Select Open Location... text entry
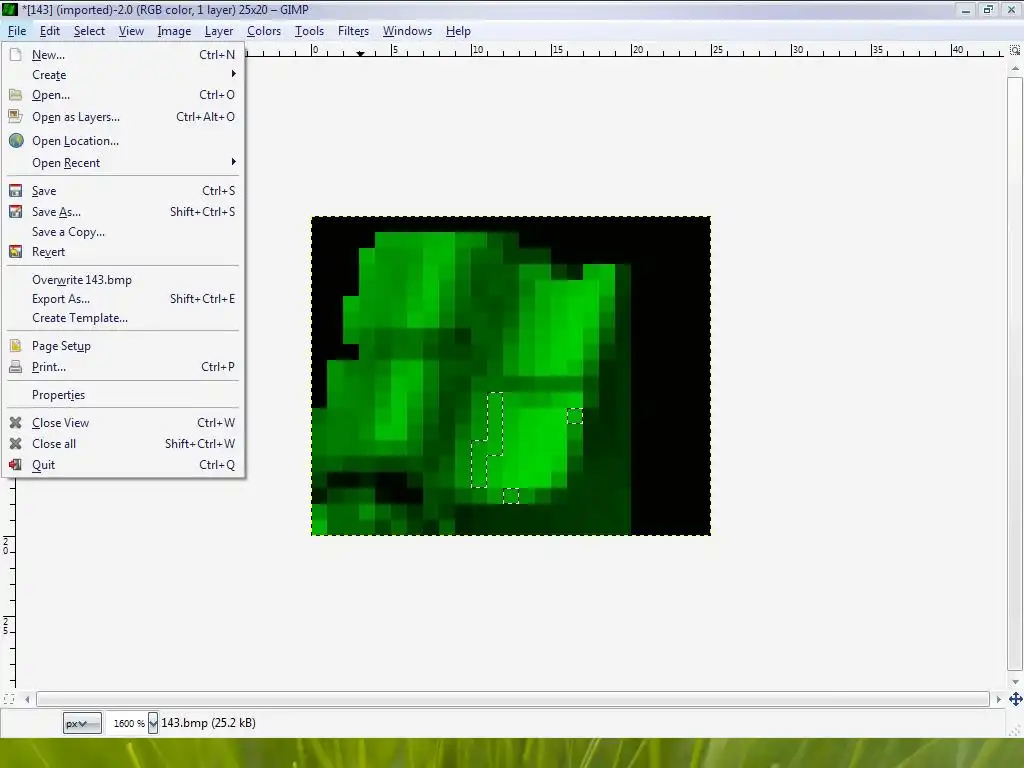 75,140
